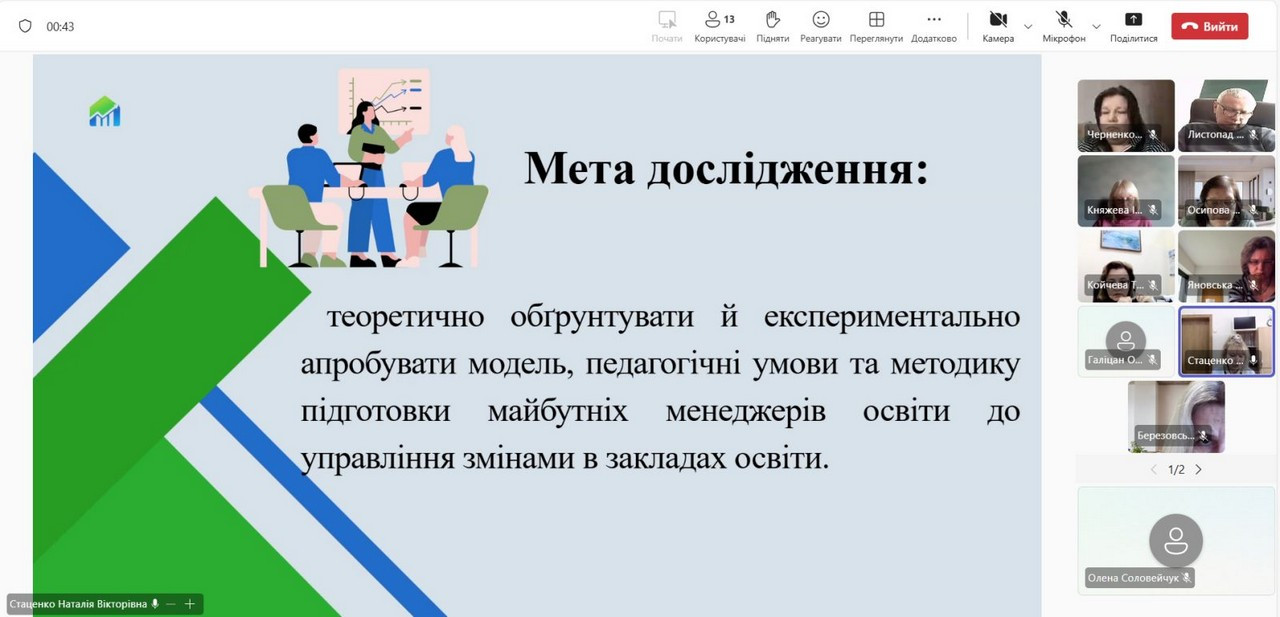The image size is (1280, 617).
Task: Zoom in shared content with plus
Action: click(x=189, y=604)
